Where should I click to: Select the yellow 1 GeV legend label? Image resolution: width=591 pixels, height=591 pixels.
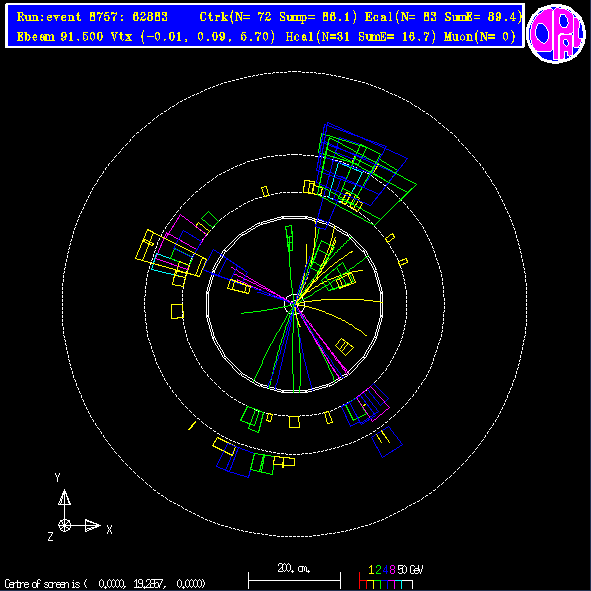[371, 570]
